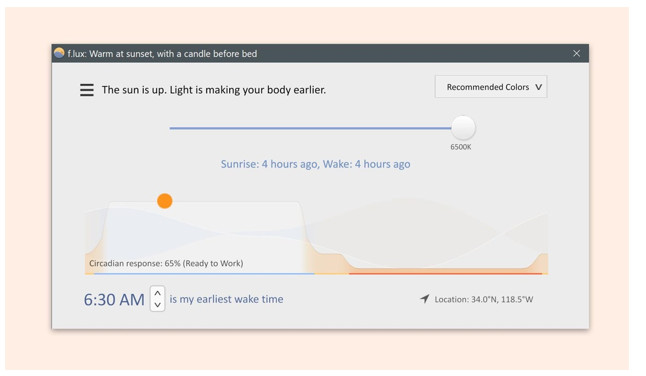Open the Location 34.0°N, 118.5°W setting
The width and height of the screenshot is (646, 376).
tap(484, 299)
